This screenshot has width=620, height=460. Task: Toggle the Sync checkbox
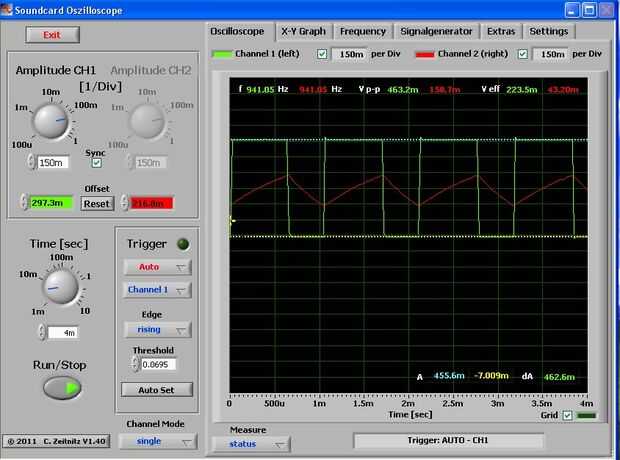96,162
